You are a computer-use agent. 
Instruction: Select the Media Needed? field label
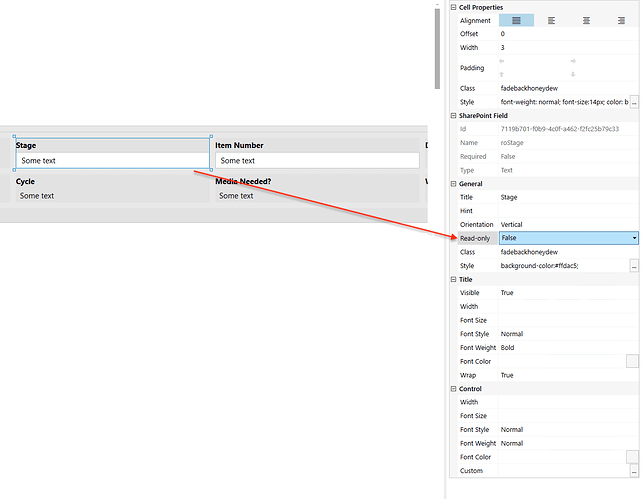coord(243,182)
